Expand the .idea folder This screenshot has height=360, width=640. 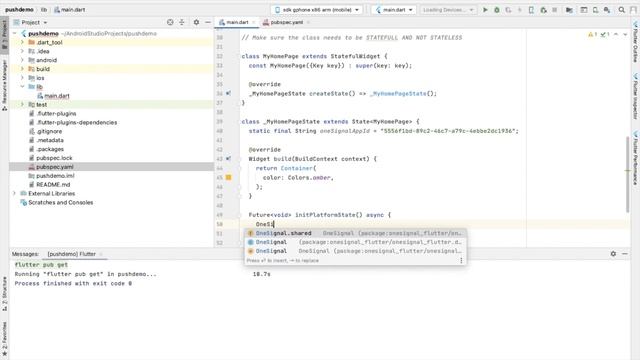[22, 51]
